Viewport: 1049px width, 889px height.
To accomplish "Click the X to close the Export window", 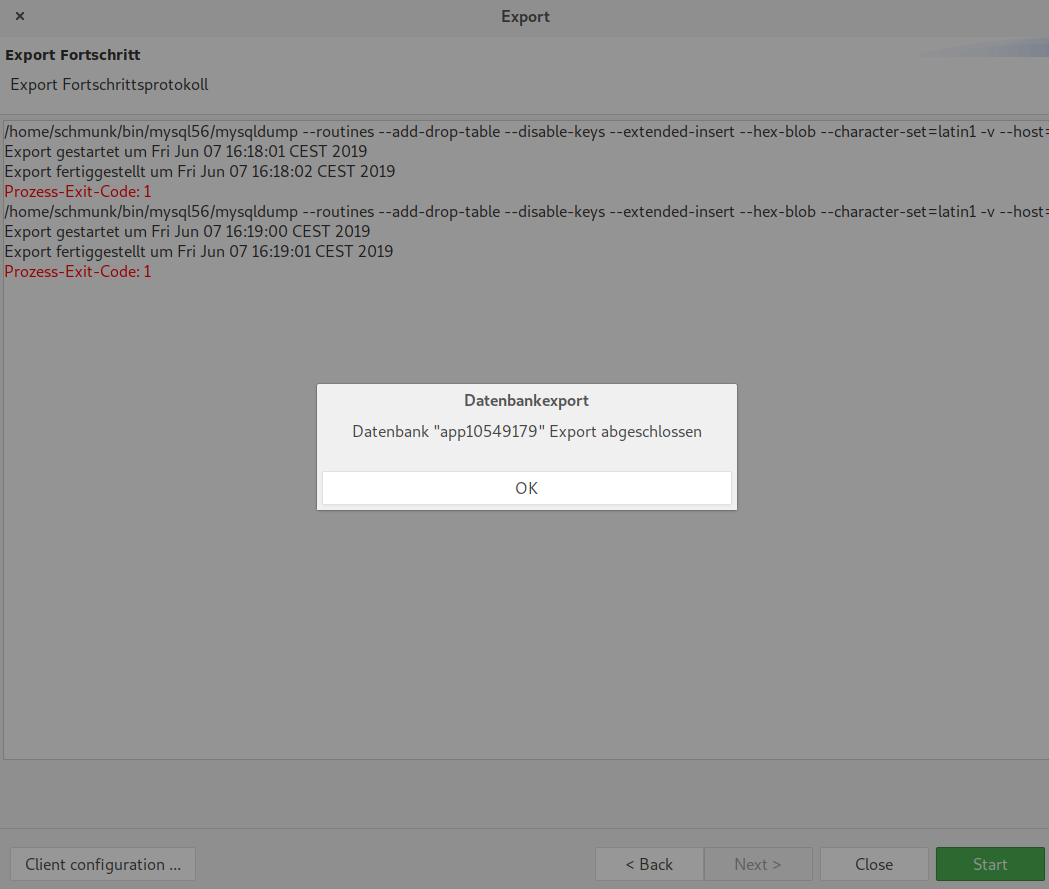I will pyautogui.click(x=19, y=17).
